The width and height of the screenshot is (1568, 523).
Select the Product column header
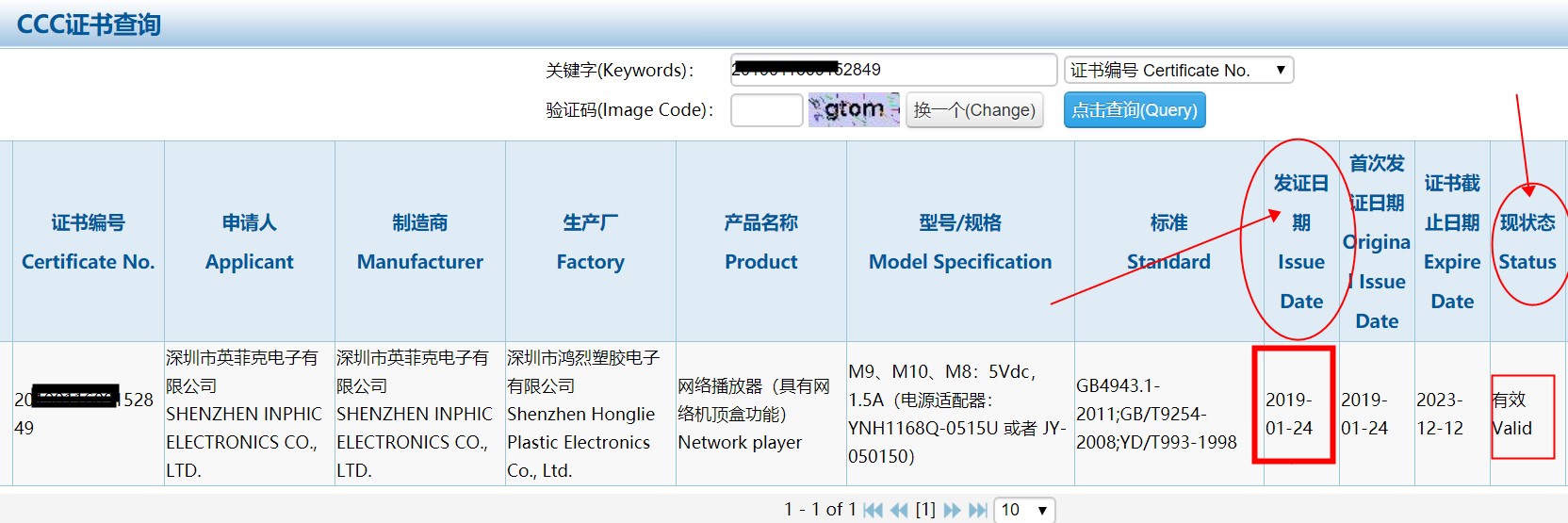[x=761, y=242]
